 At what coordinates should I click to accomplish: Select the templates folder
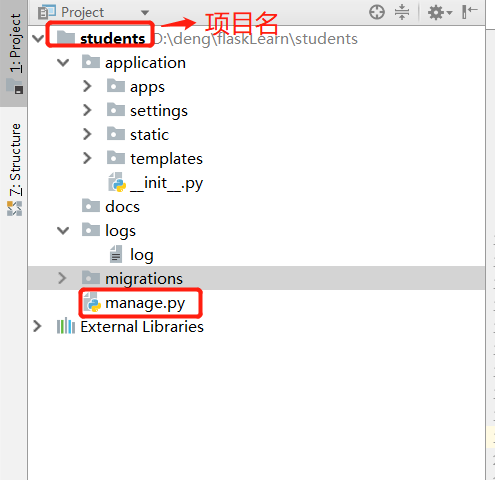pos(166,159)
